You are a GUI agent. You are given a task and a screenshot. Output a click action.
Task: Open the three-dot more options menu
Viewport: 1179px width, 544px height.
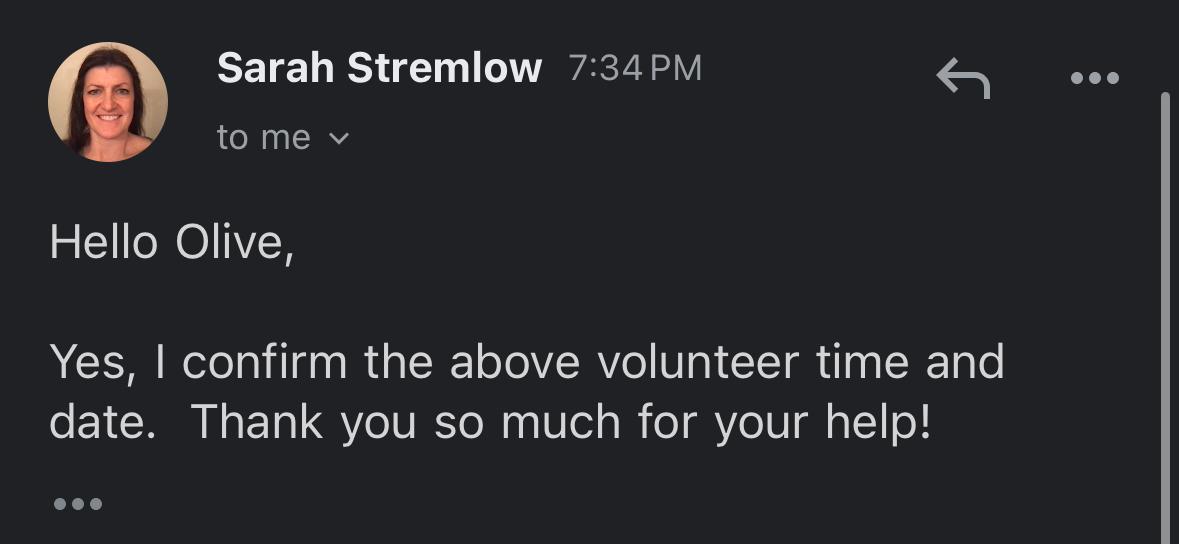click(1094, 78)
